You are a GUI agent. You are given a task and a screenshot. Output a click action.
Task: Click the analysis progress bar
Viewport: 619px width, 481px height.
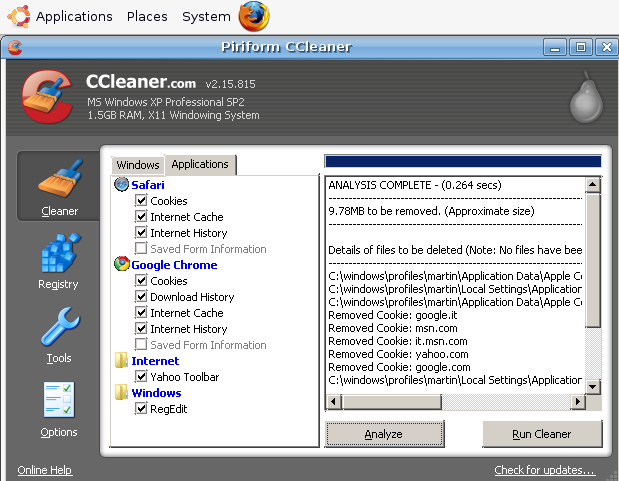pyautogui.click(x=463, y=162)
